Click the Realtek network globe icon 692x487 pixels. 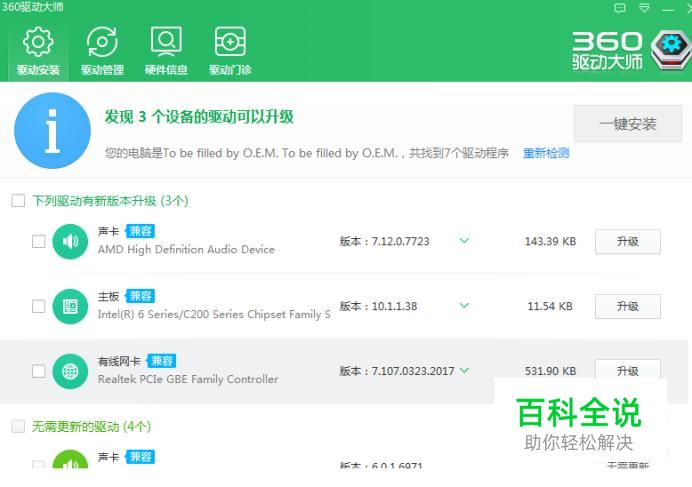(70, 371)
